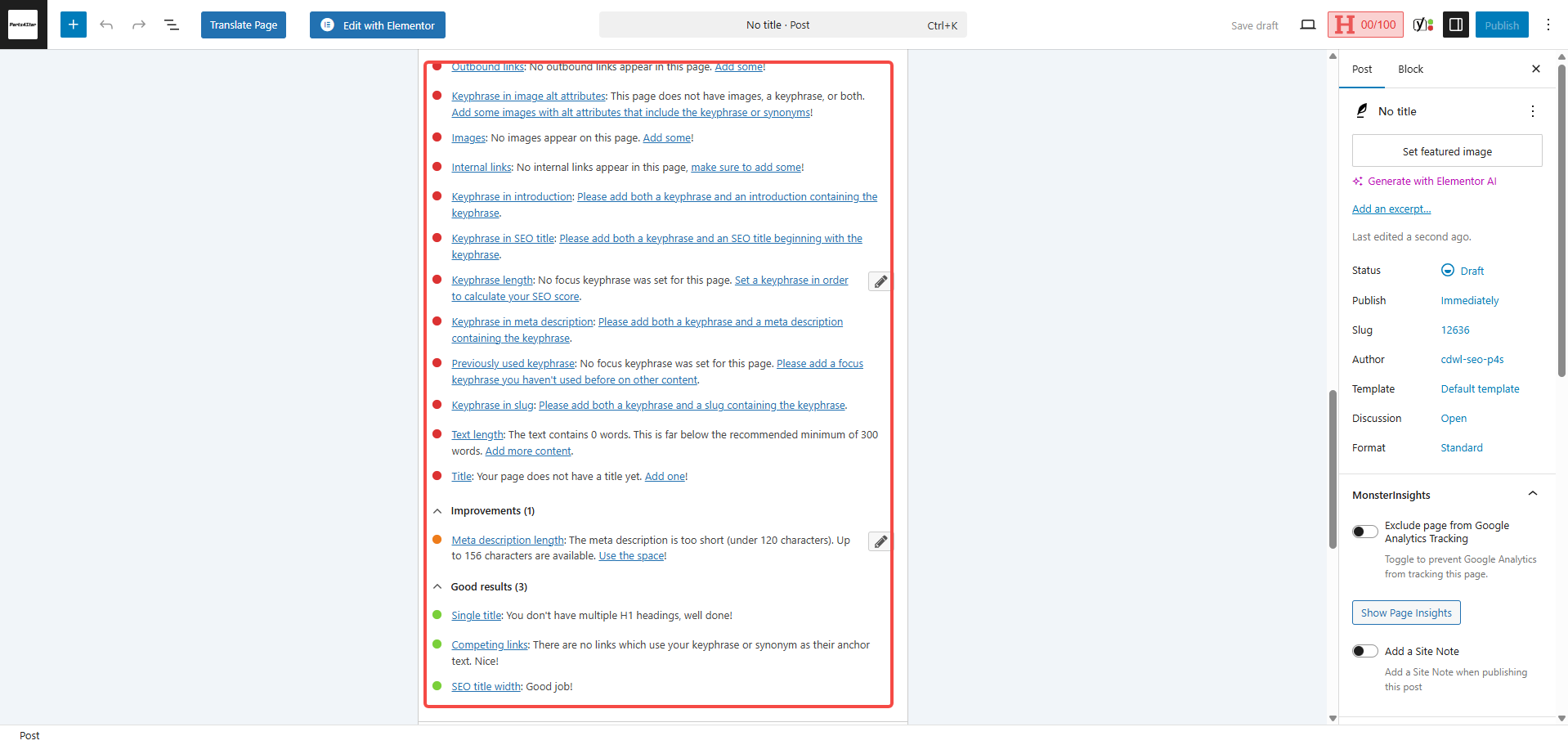
Task: Collapse the Good results section
Action: [438, 586]
